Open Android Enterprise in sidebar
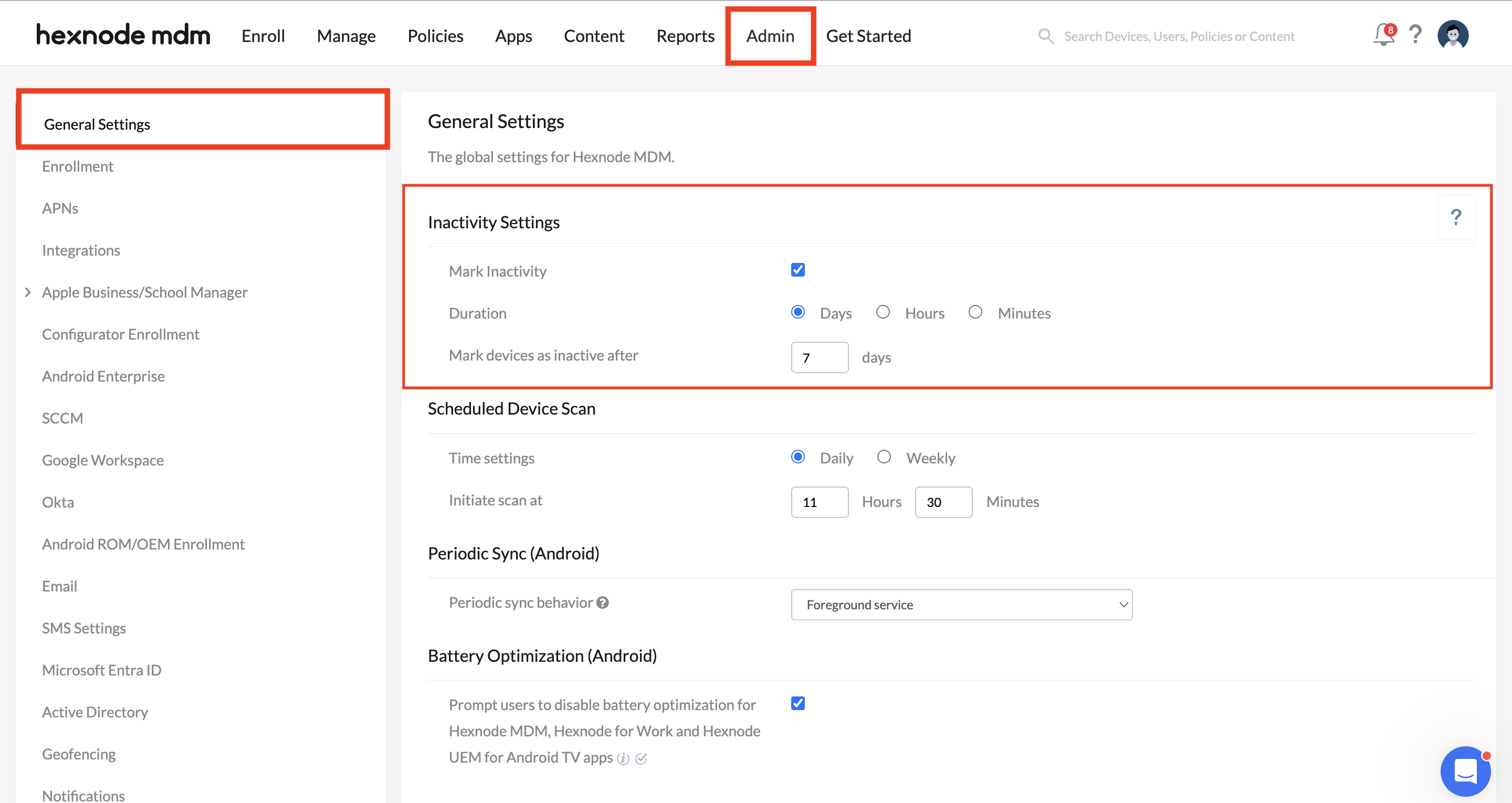 coord(103,376)
